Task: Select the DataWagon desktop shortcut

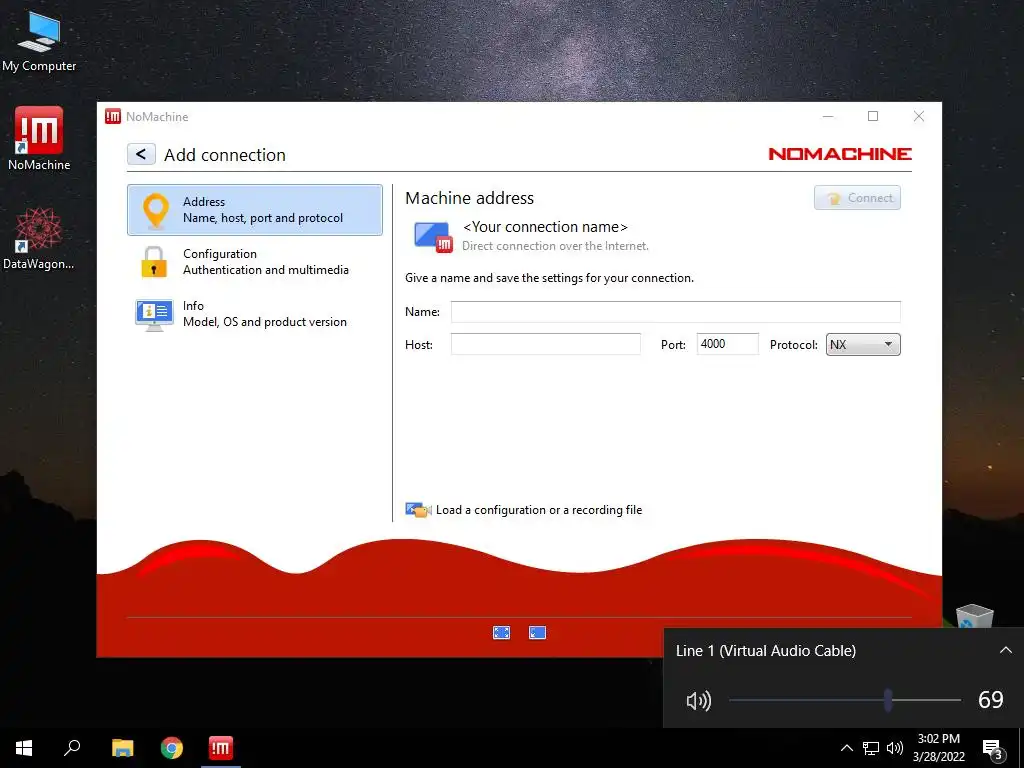Action: (x=39, y=238)
